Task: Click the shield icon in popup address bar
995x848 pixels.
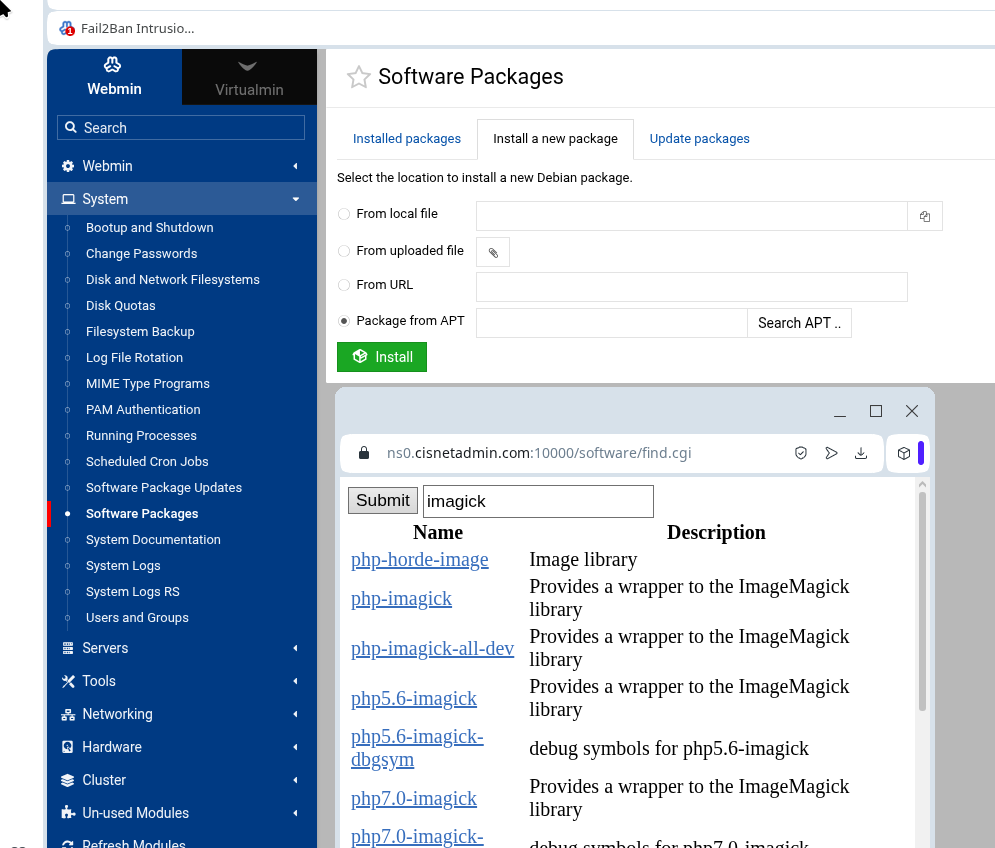Action: [801, 453]
